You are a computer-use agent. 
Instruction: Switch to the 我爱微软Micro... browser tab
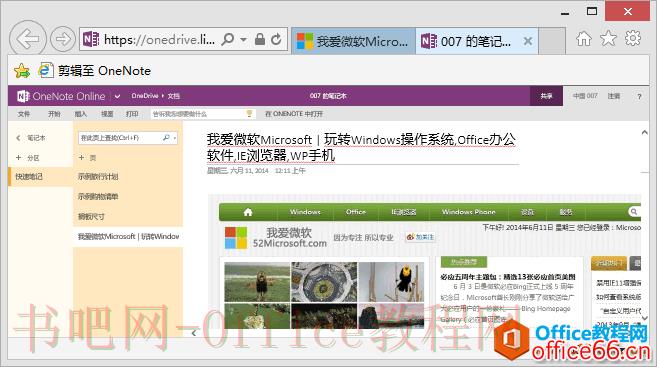[x=353, y=41]
